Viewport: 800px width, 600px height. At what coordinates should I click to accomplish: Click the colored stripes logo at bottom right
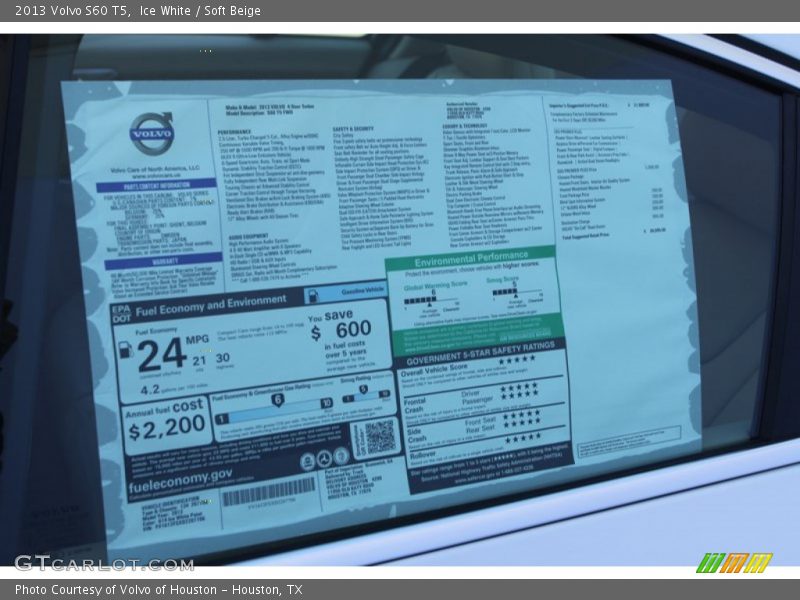pos(734,563)
